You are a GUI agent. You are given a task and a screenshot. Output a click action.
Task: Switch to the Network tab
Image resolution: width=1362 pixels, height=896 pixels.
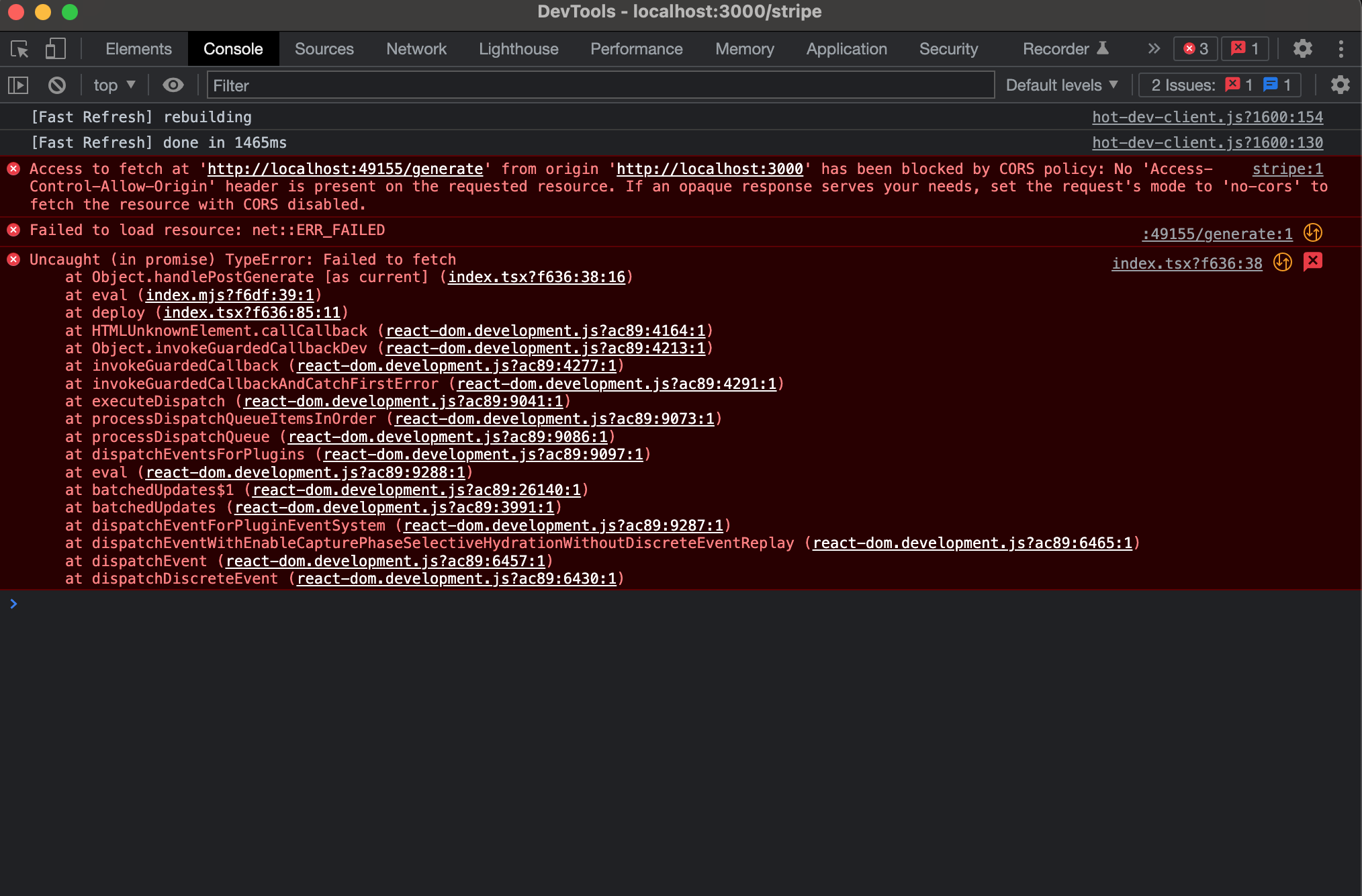point(416,49)
